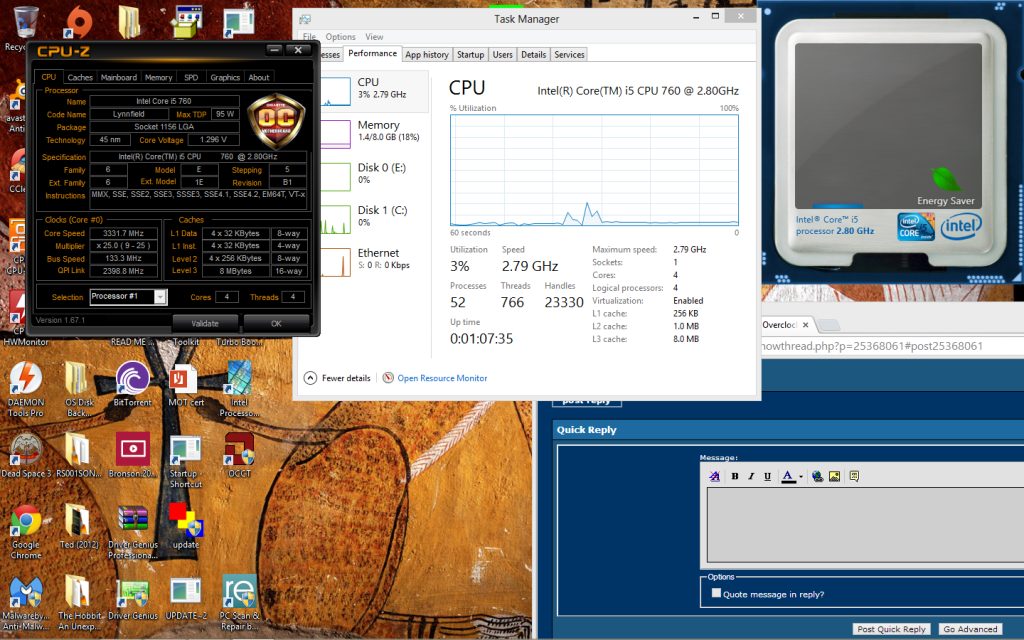Click the Insert Image icon
The height and width of the screenshot is (640, 1024).
[834, 476]
